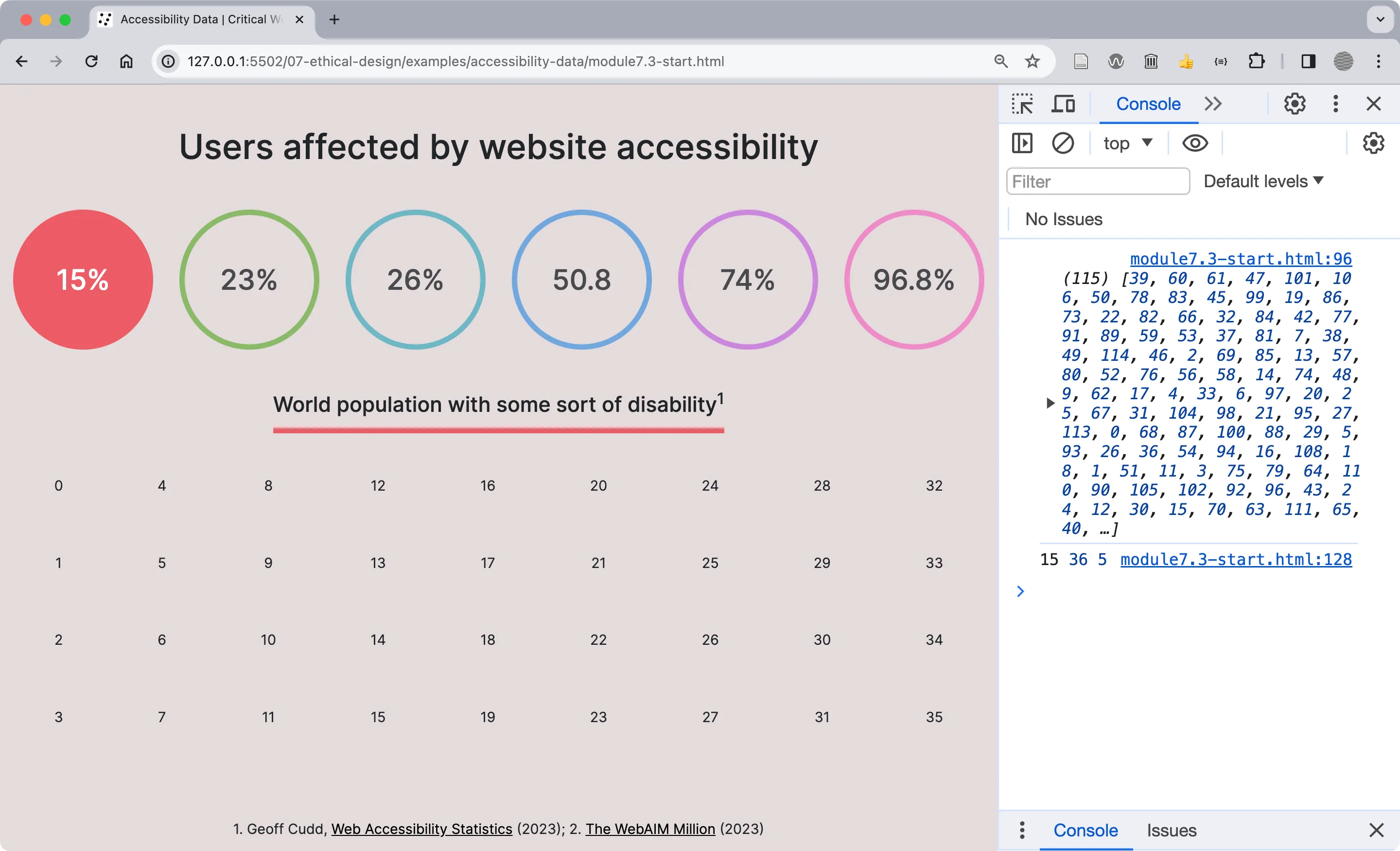The height and width of the screenshot is (851, 1400).
Task: Open DevTools three-dot customization menu
Action: pos(1335,104)
